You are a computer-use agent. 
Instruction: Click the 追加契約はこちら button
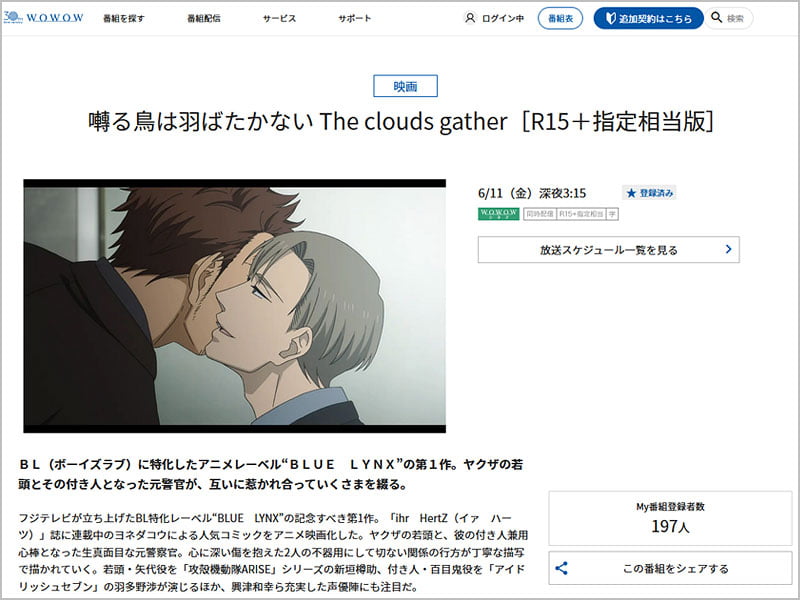(648, 18)
